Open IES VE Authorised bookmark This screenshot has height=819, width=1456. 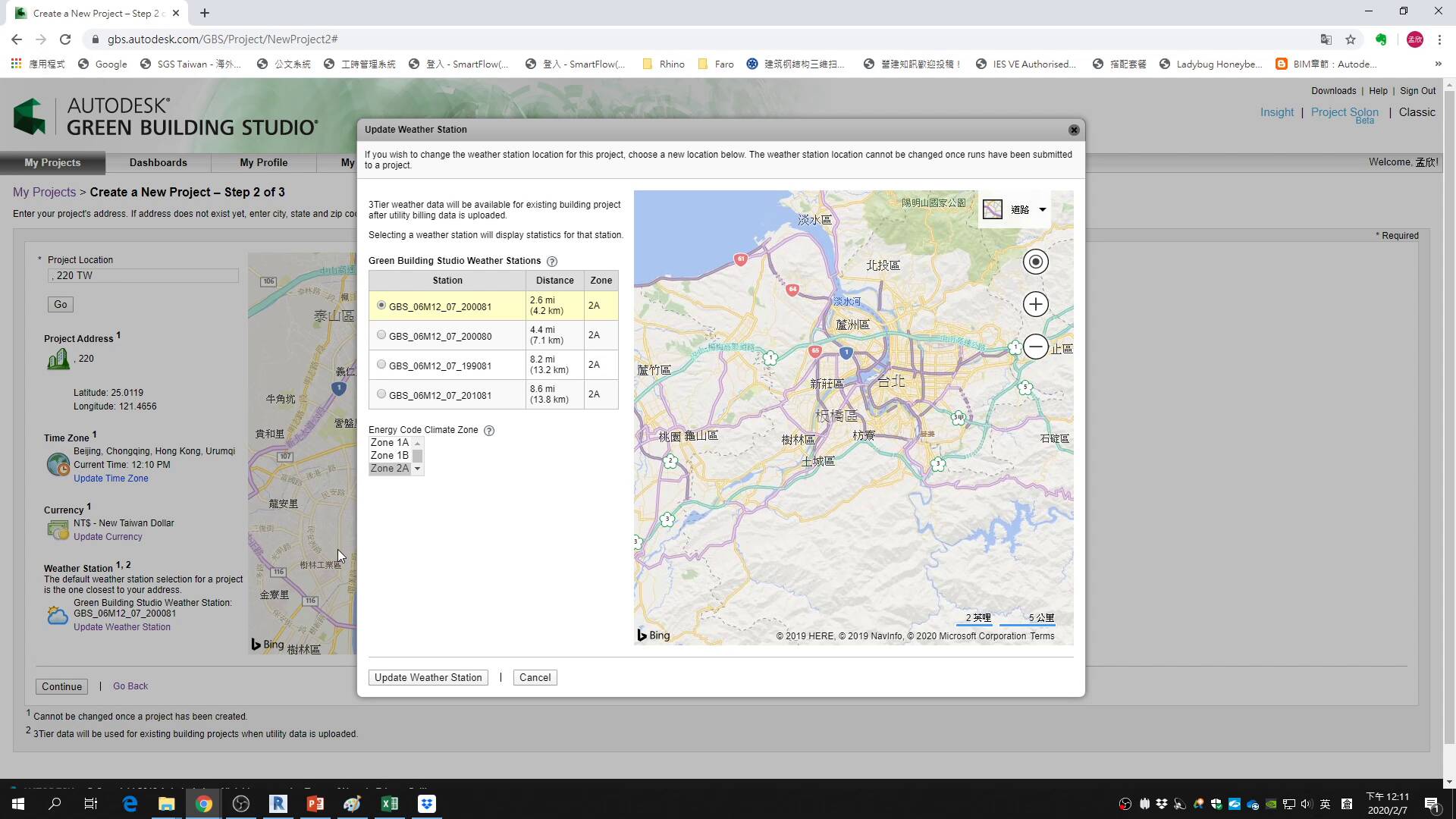point(1026,64)
